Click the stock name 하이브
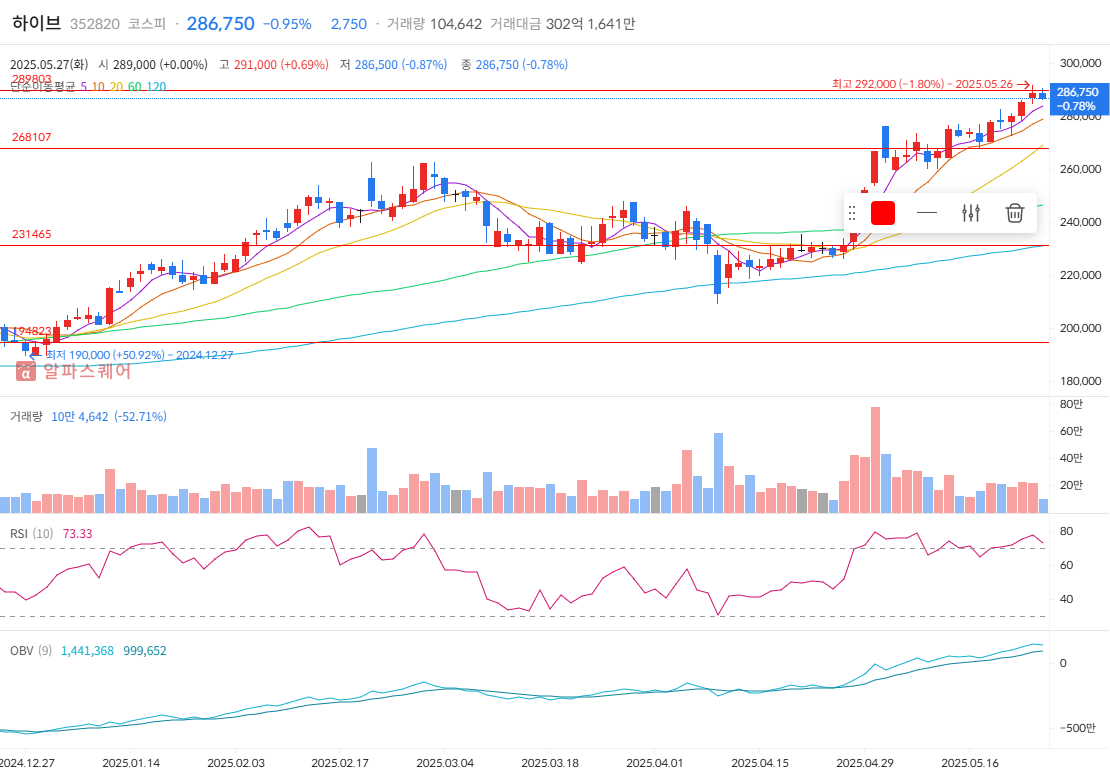 pos(36,23)
